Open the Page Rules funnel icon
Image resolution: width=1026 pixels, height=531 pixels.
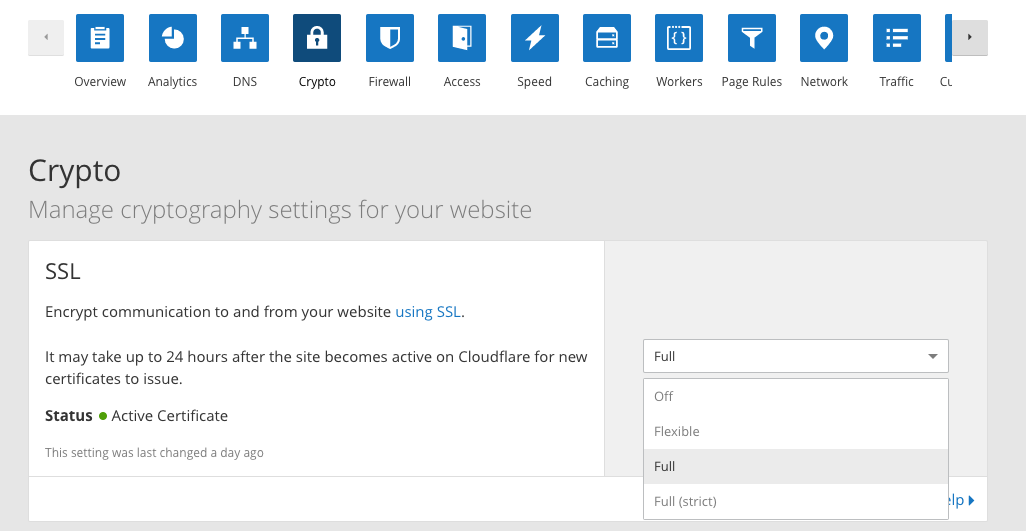click(752, 38)
